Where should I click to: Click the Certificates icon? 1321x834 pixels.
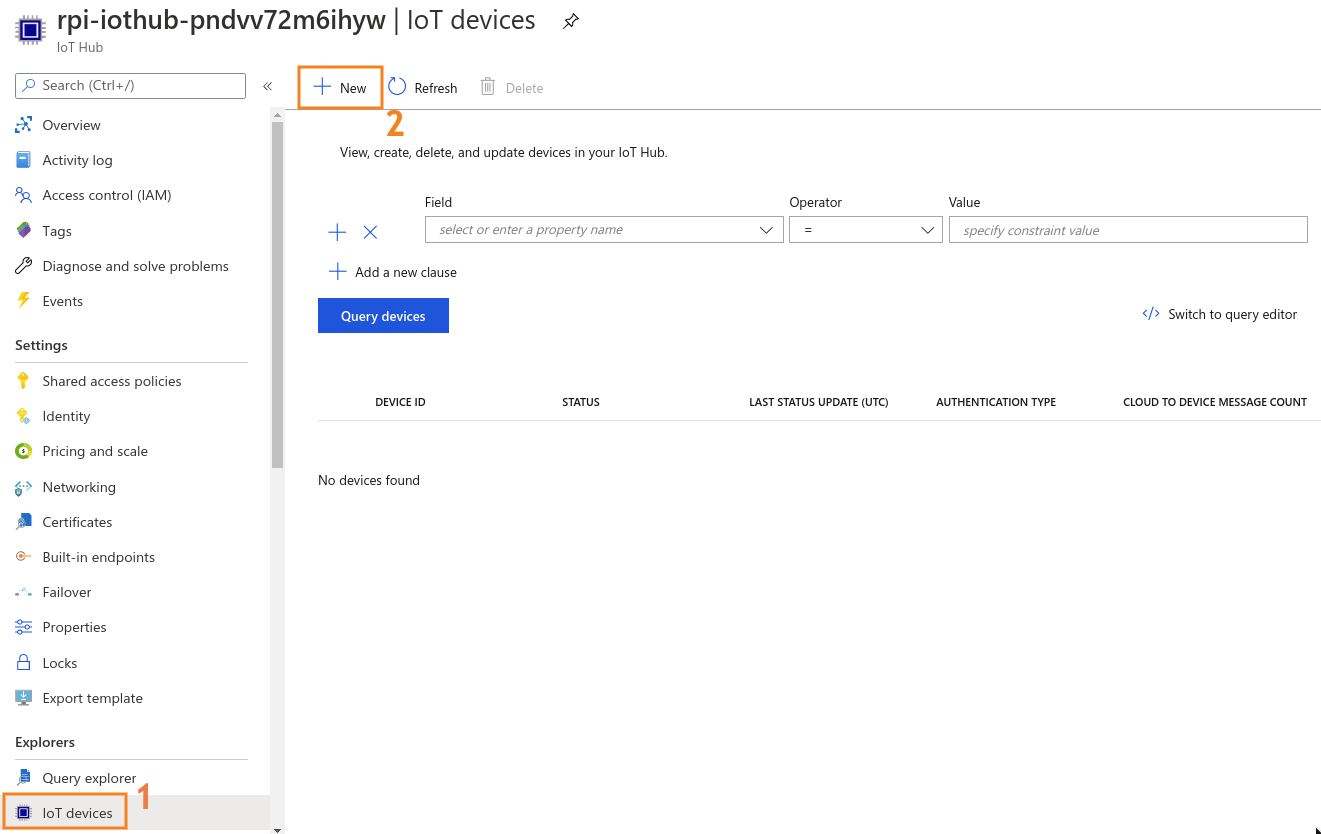click(x=24, y=522)
